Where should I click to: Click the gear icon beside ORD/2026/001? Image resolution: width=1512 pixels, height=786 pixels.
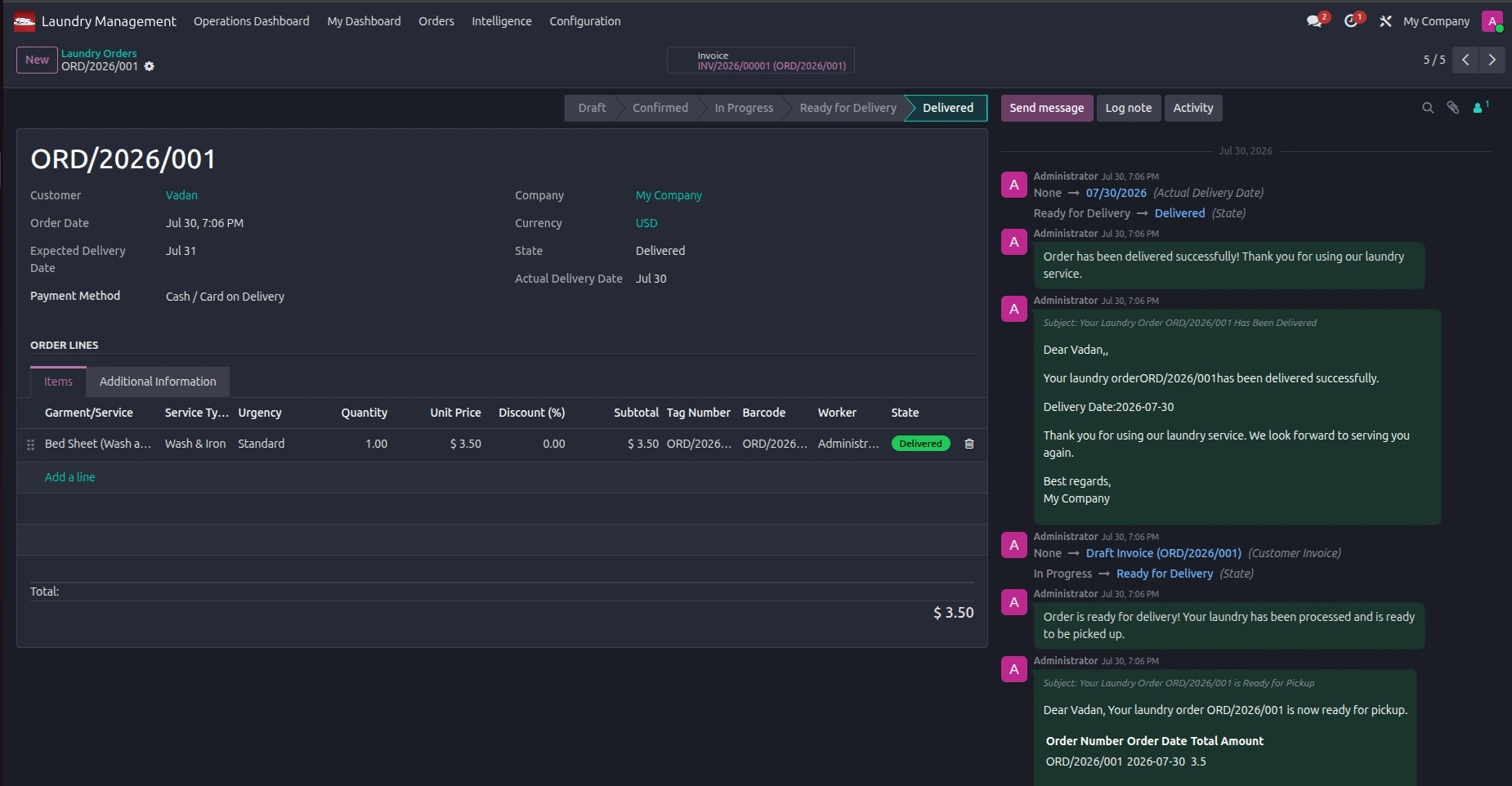pos(150,66)
